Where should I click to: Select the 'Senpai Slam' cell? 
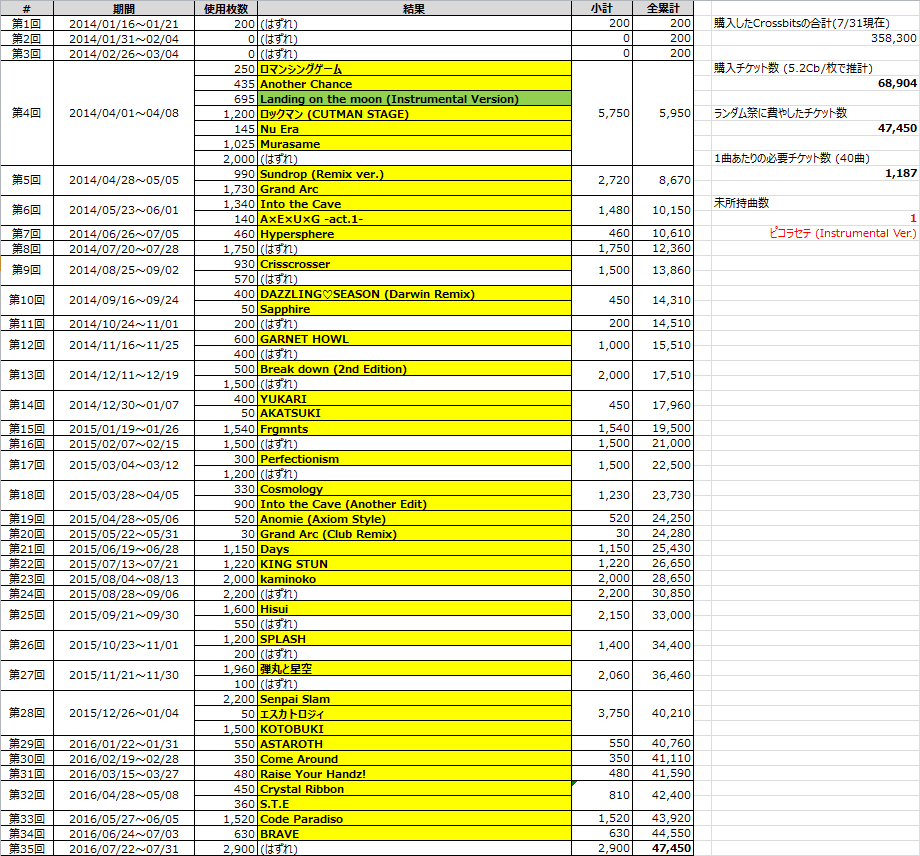coord(414,699)
